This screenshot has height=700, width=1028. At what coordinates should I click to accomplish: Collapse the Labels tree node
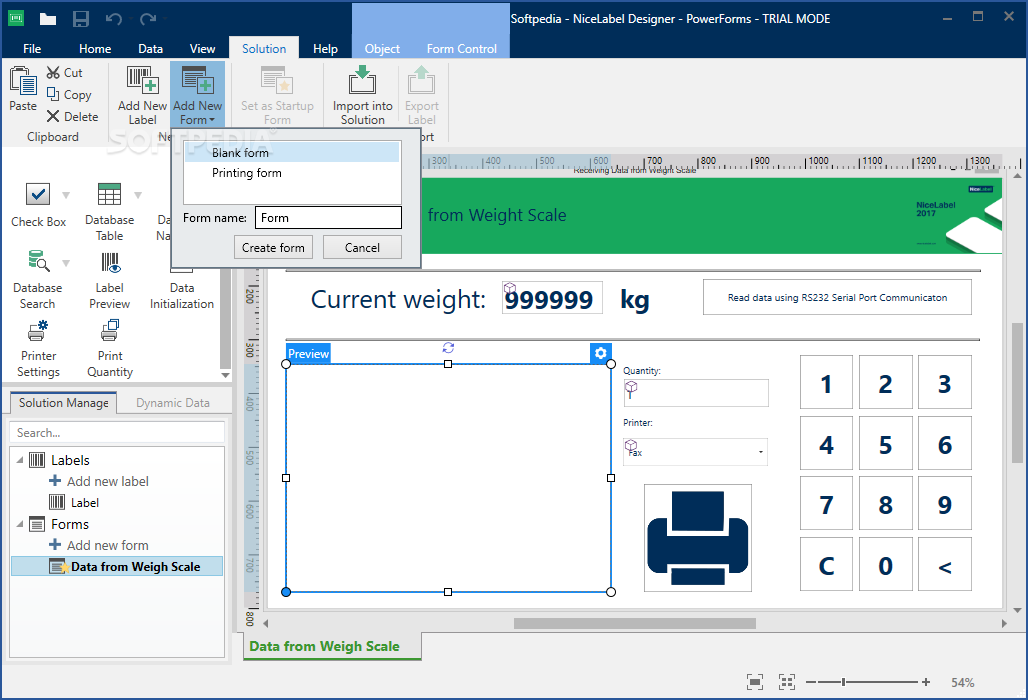(x=20, y=460)
